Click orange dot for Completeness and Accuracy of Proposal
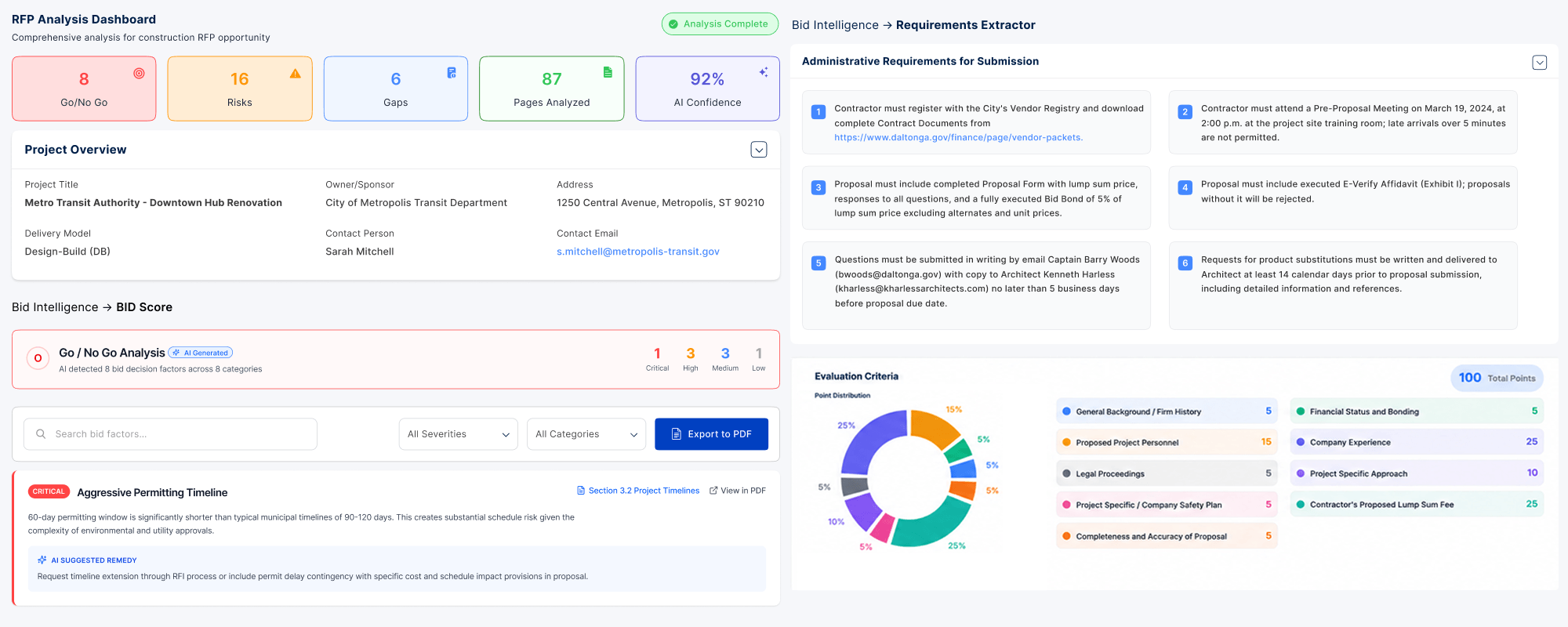This screenshot has height=627, width=1568. click(1066, 536)
